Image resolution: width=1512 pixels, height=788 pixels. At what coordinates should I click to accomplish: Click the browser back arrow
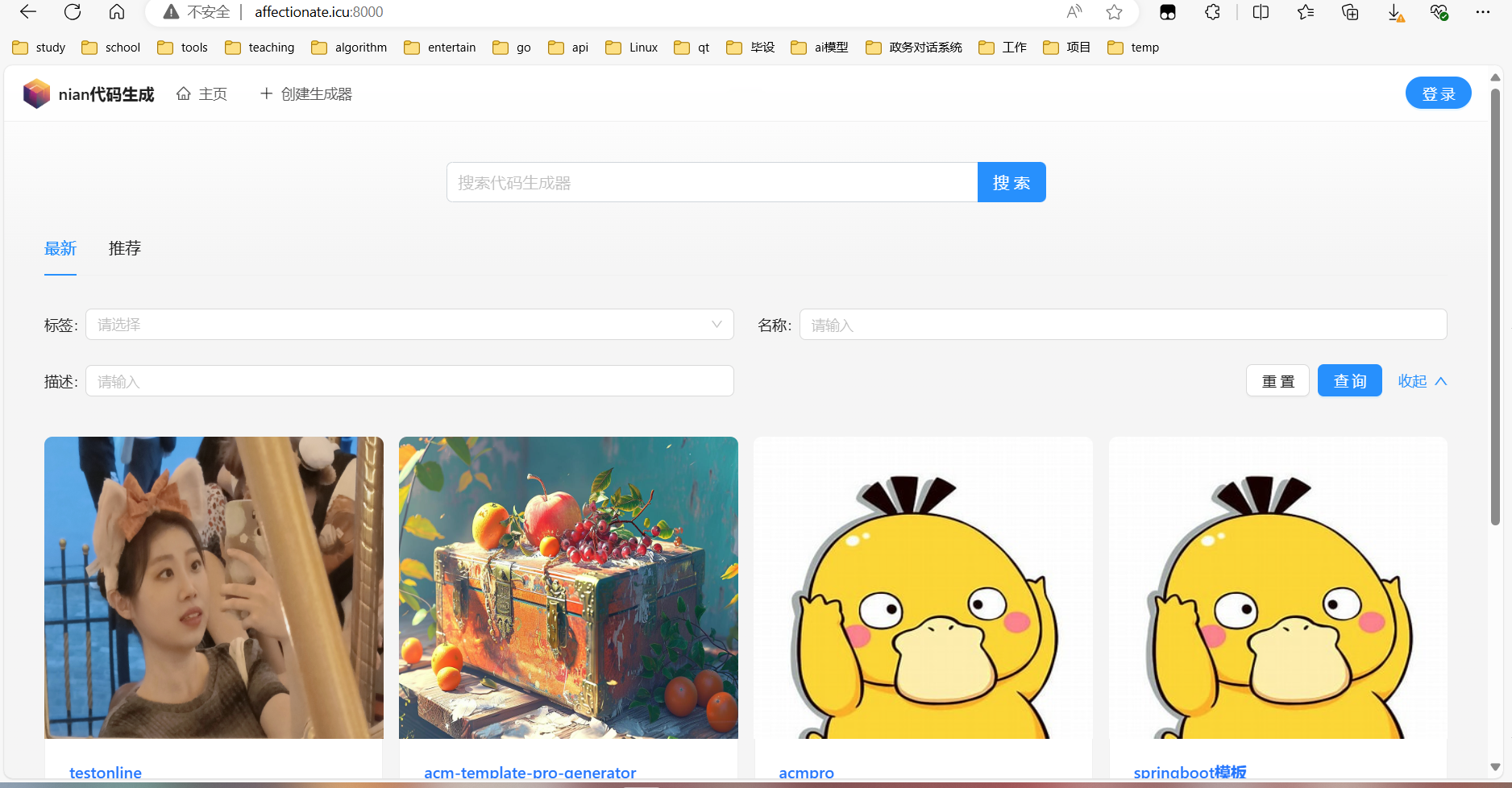[x=28, y=12]
